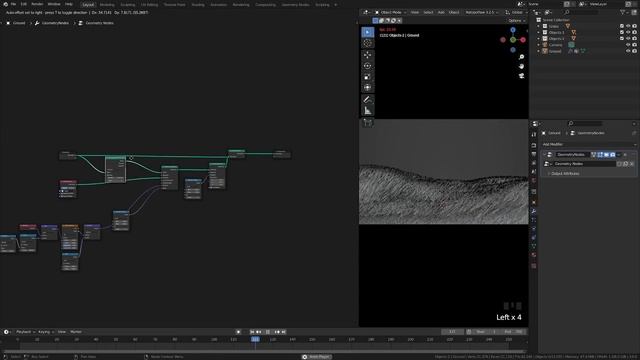Remove the GeometryNodes modifier with X button
The image size is (640, 360).
625,155
